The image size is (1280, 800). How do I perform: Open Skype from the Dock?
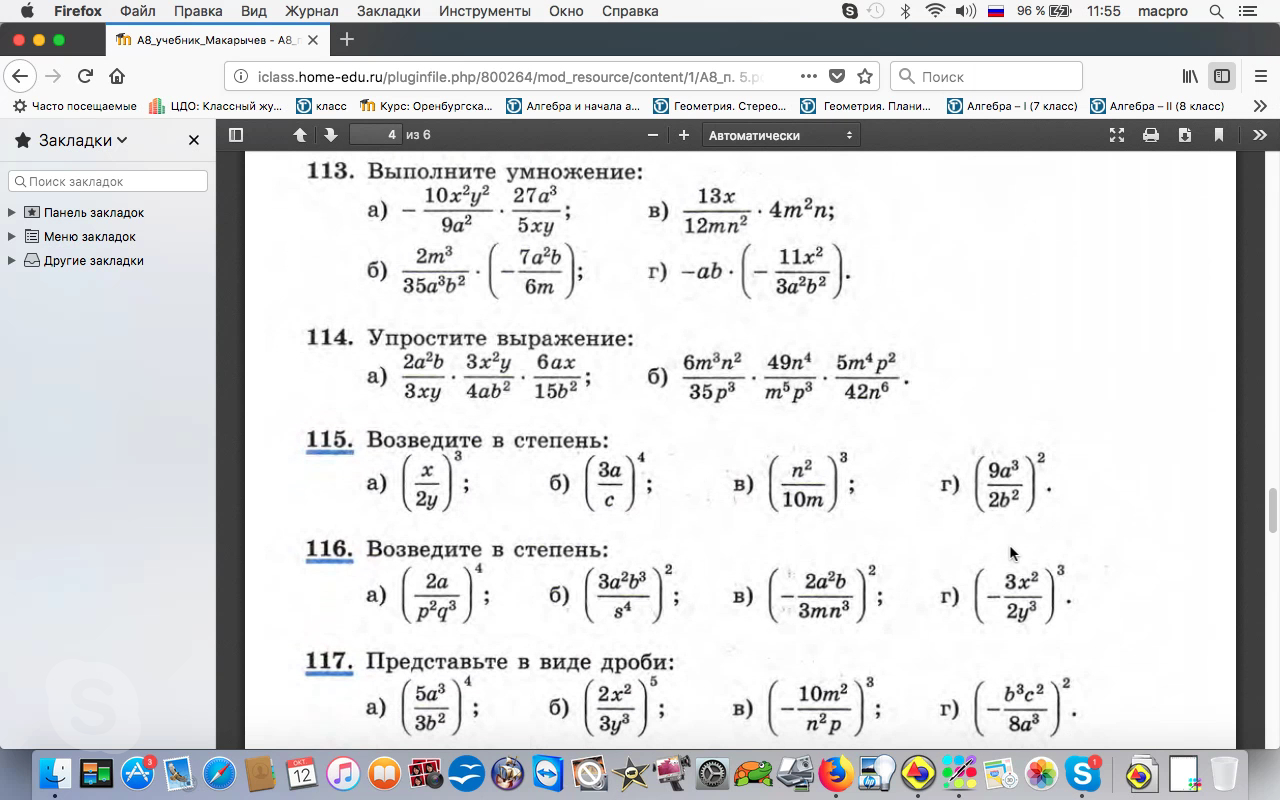click(x=1083, y=773)
